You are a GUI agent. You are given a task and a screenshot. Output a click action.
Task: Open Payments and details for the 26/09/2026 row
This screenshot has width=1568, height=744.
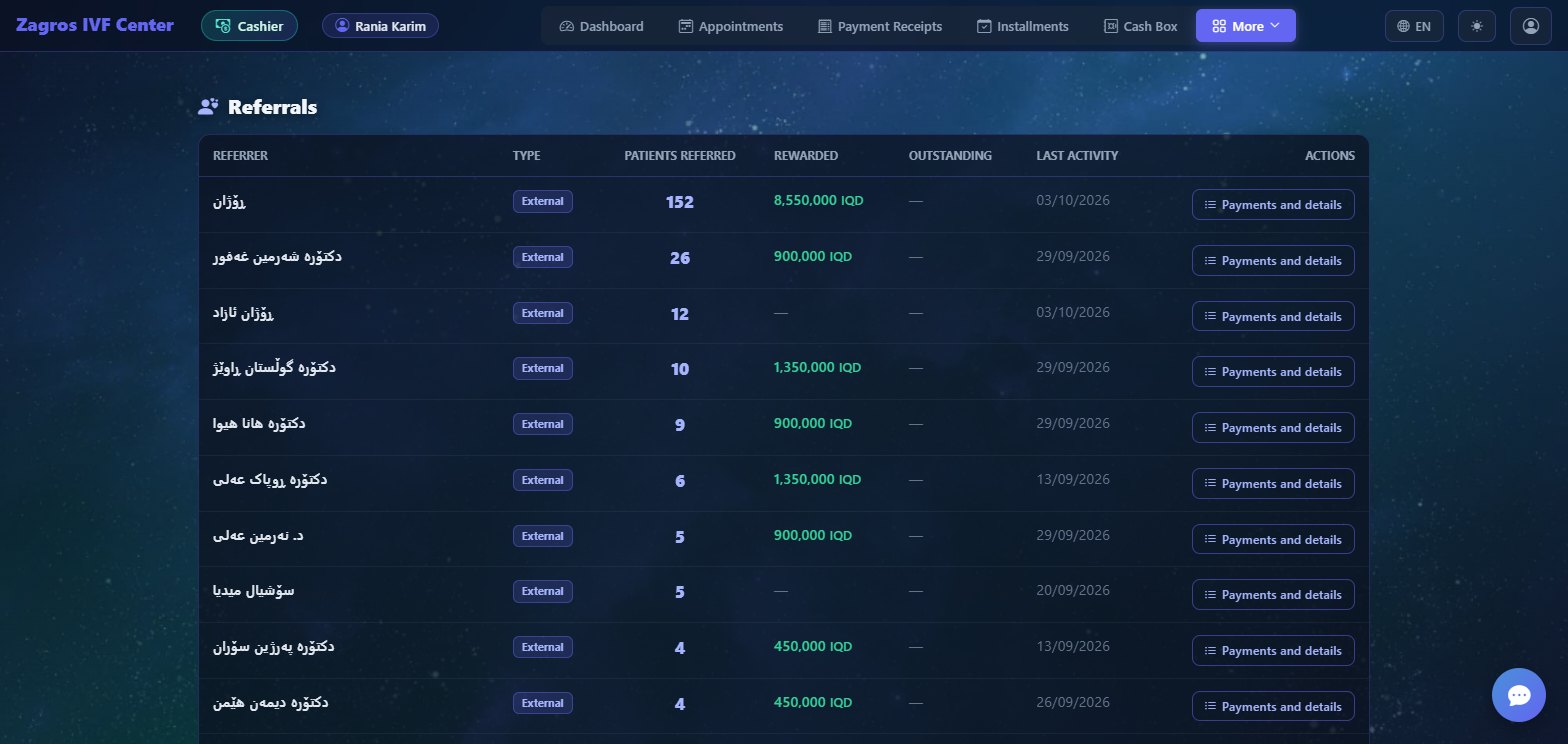(x=1273, y=706)
